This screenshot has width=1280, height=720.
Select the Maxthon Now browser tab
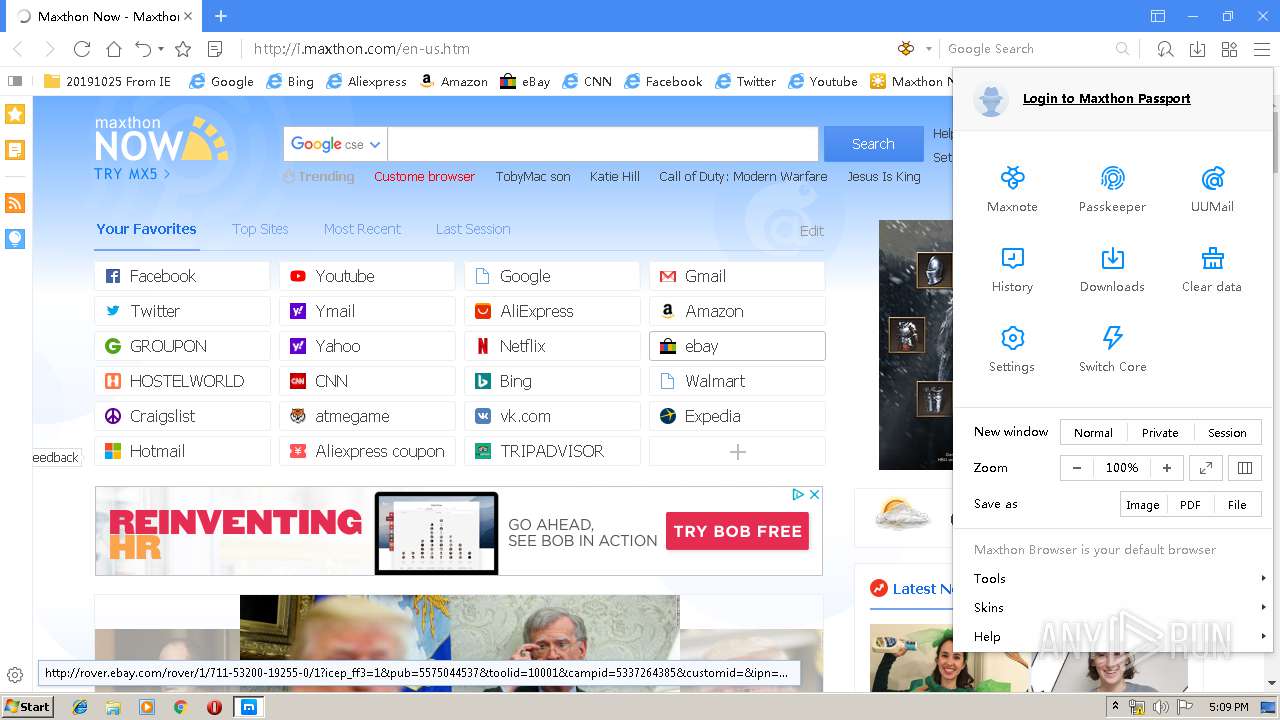(103, 16)
